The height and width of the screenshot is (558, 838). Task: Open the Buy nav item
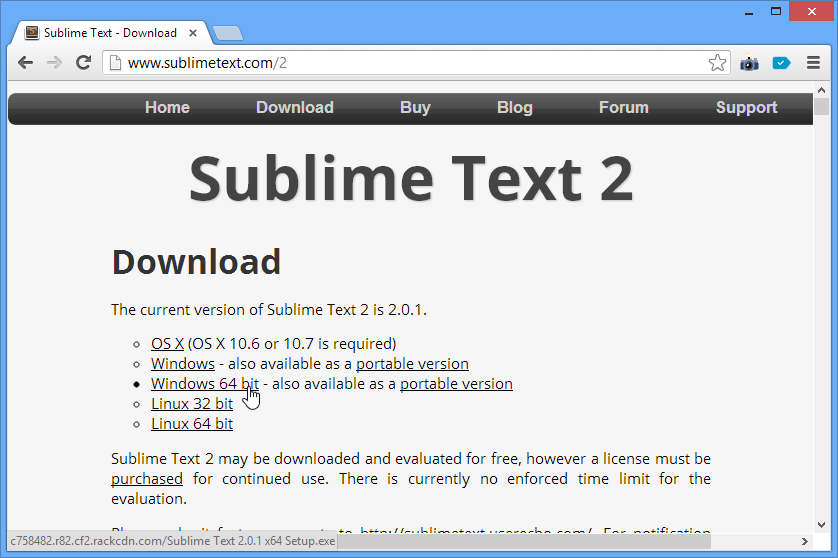pos(415,107)
